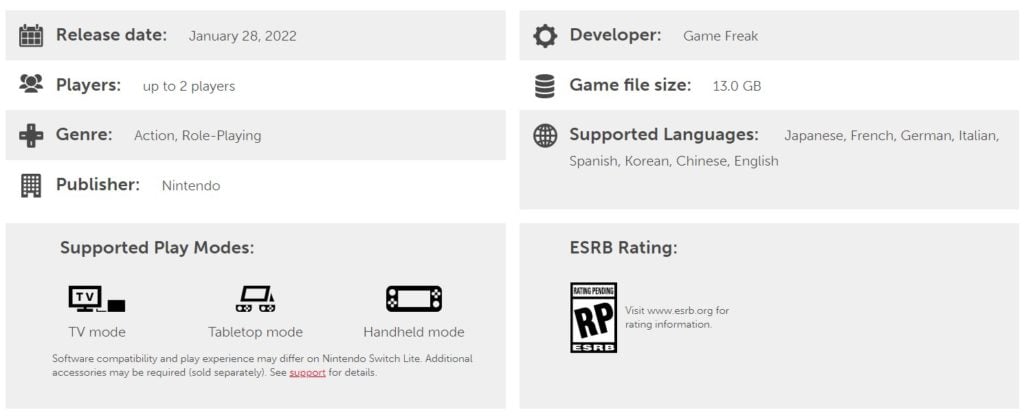This screenshot has width=1024, height=419.
Task: Click the Supported Play Modes heading
Action: point(157,248)
